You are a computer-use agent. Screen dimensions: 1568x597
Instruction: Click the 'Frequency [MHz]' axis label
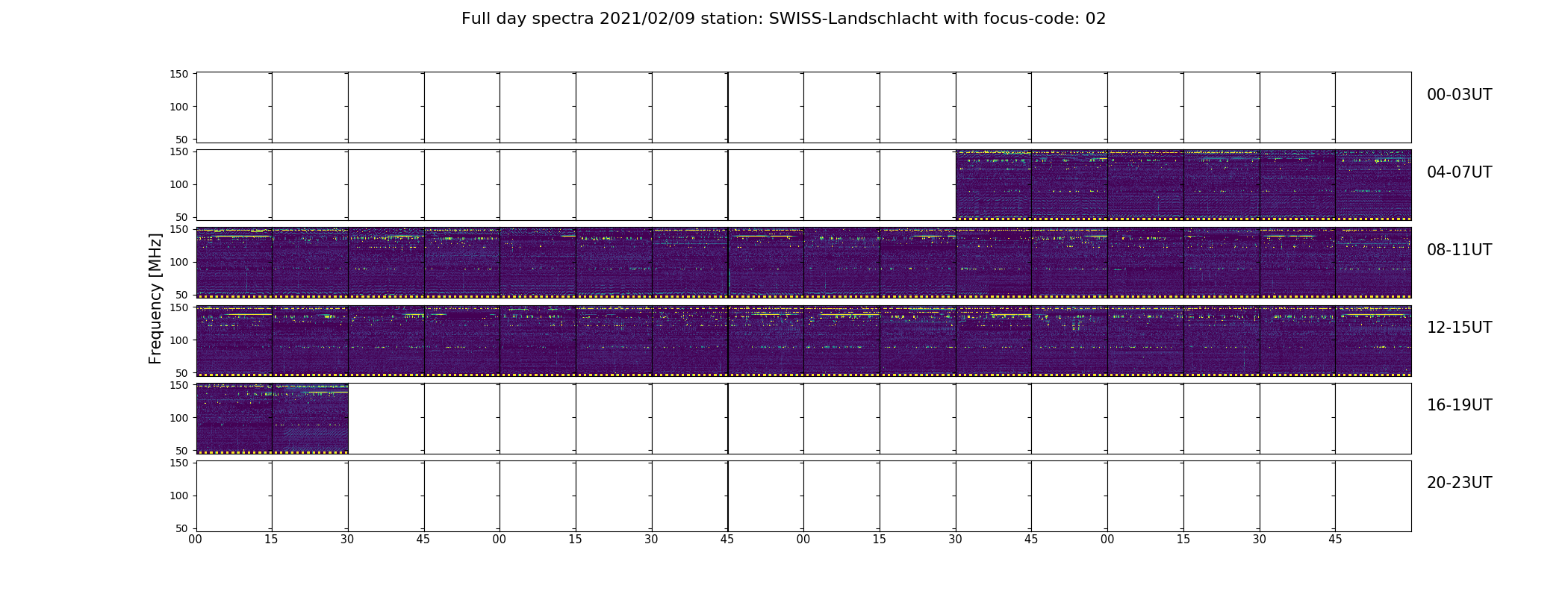[155, 298]
